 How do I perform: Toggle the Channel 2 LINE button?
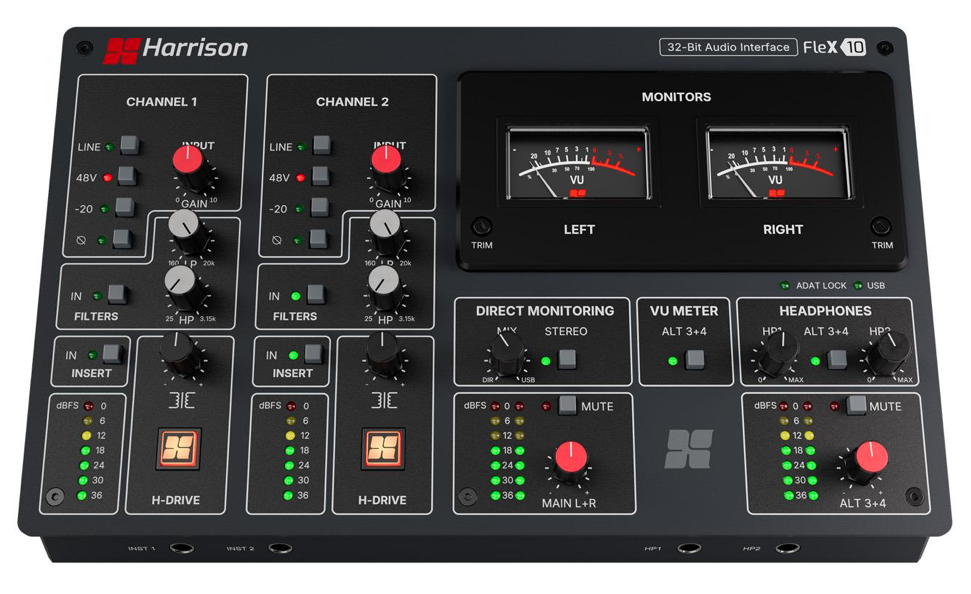pos(321,146)
